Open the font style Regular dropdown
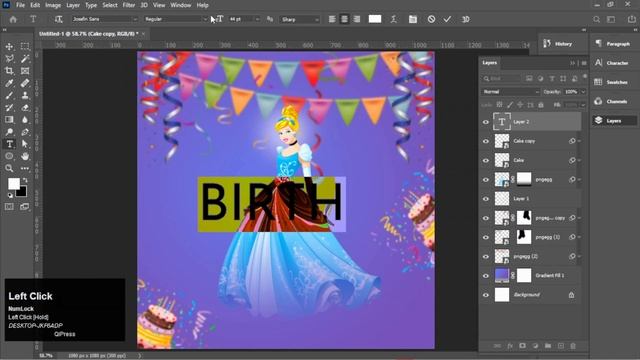This screenshot has height=360, width=640. point(205,19)
